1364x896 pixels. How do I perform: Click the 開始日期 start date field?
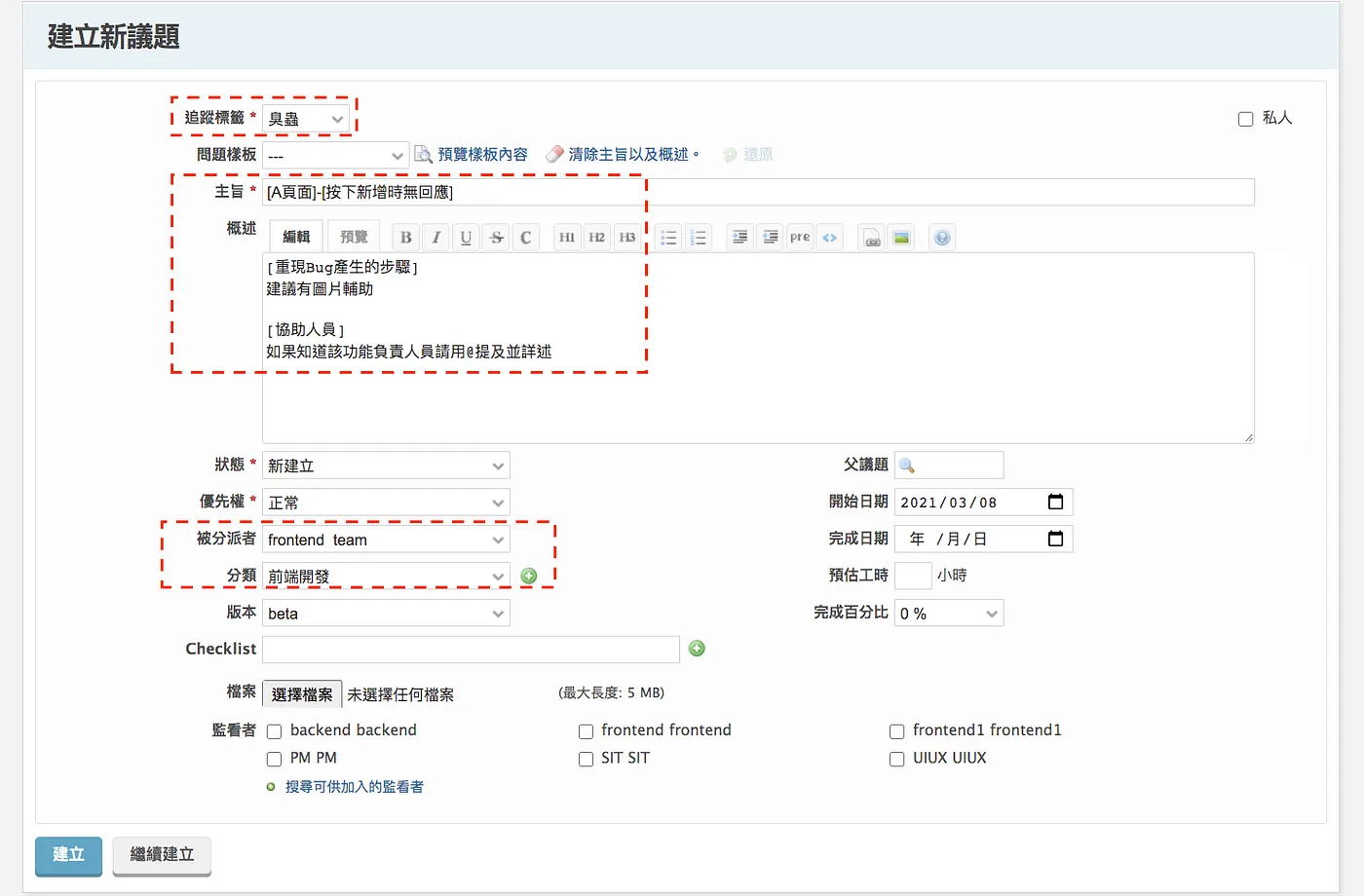tap(983, 503)
